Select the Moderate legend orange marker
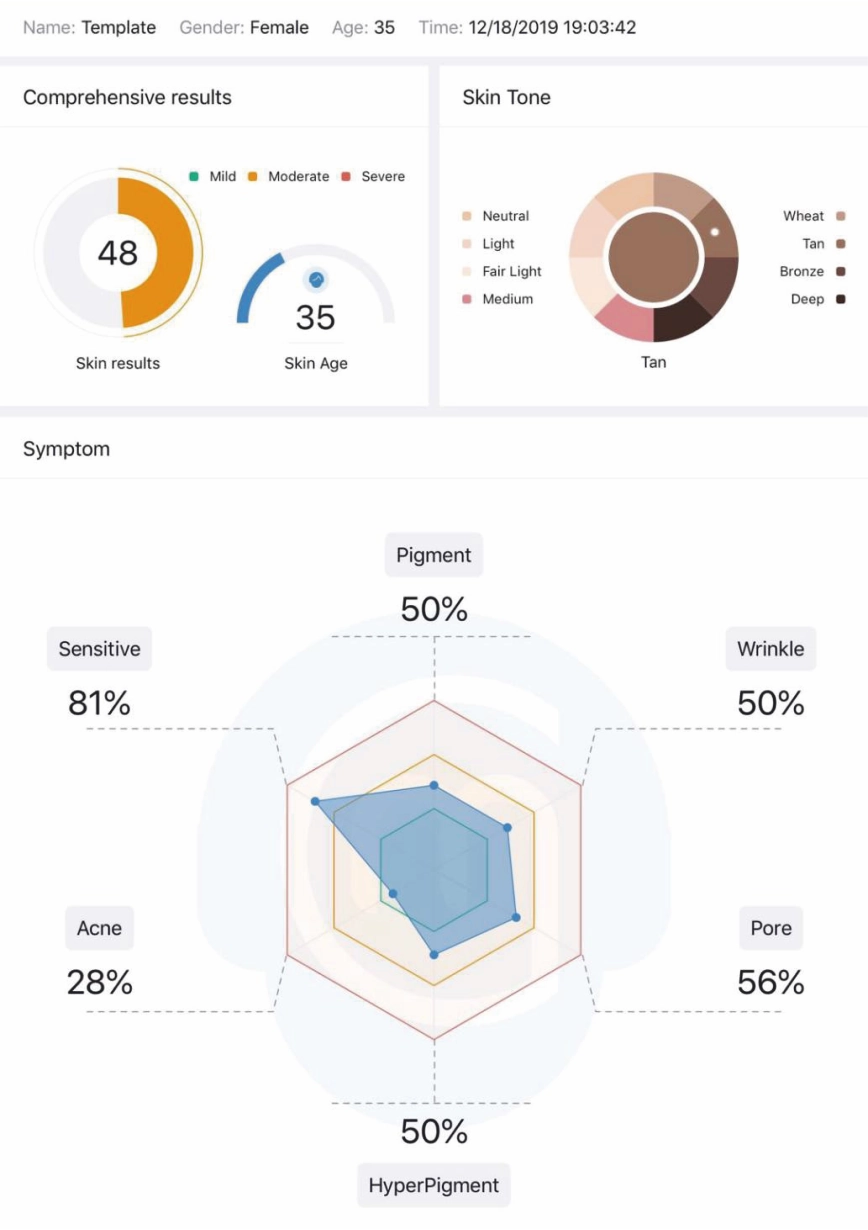Screen dimensions: 868x1230 [253, 176]
